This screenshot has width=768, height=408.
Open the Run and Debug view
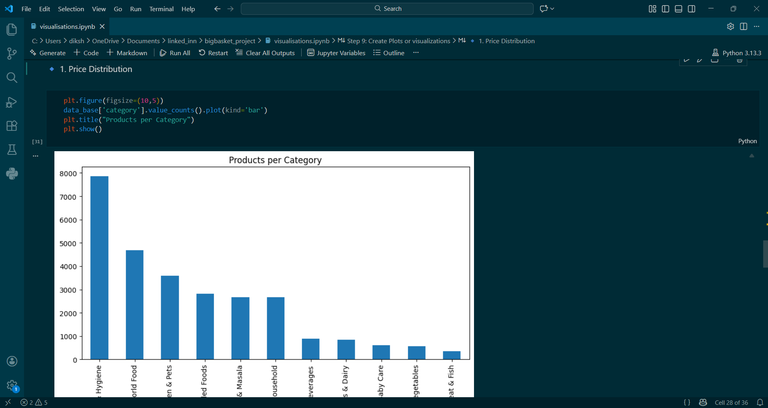click(12, 102)
